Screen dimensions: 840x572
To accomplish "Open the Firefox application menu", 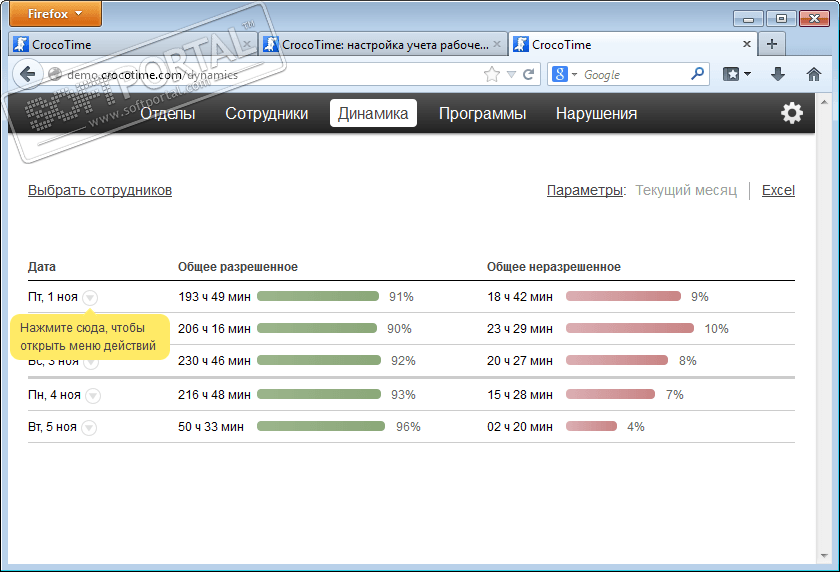I will click(55, 13).
